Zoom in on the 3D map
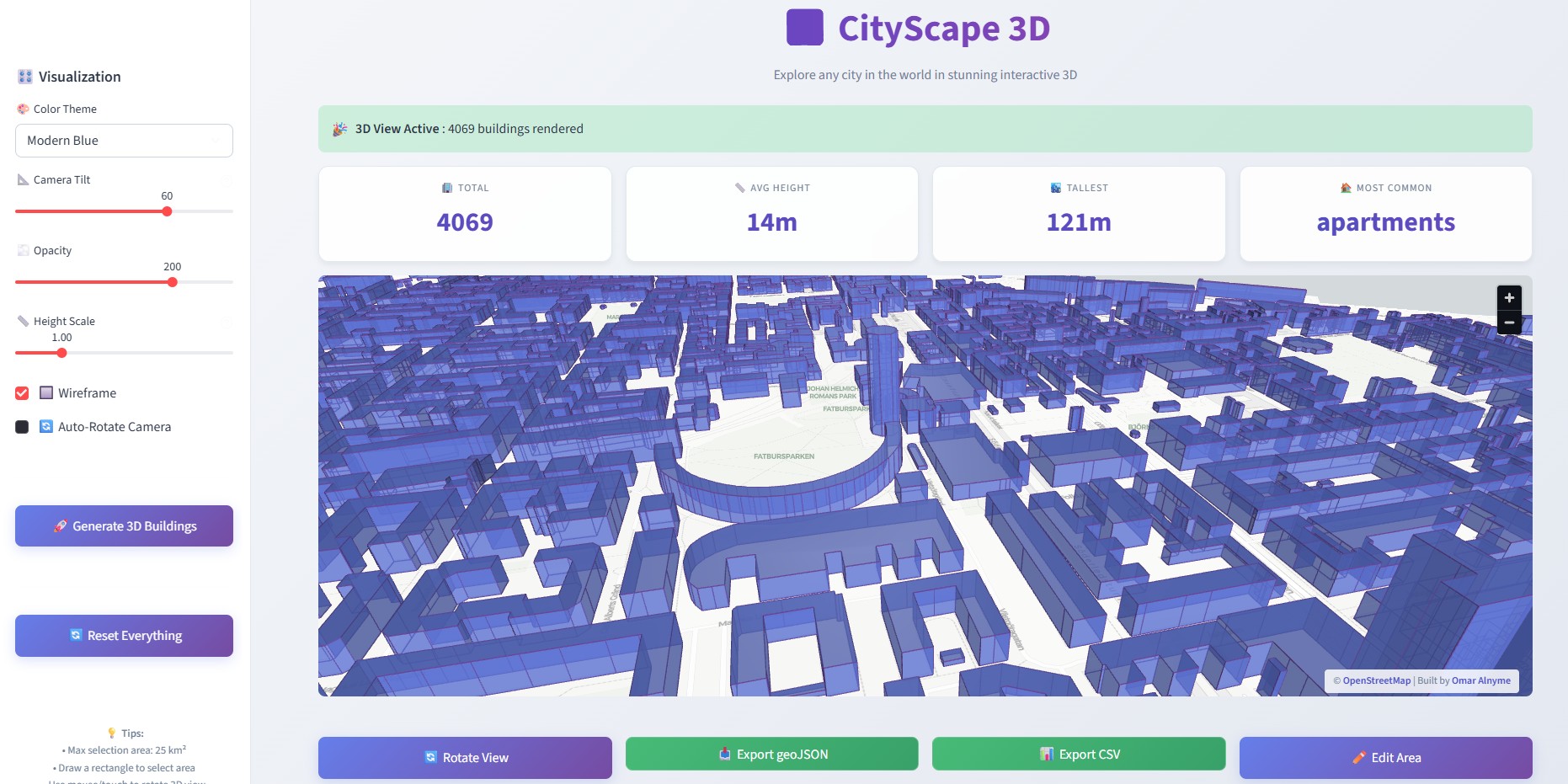Image resolution: width=1568 pixels, height=784 pixels. [x=1509, y=297]
